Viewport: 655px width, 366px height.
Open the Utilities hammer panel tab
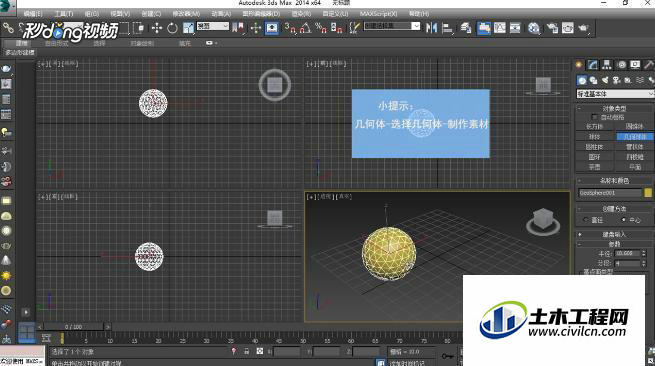(648, 64)
